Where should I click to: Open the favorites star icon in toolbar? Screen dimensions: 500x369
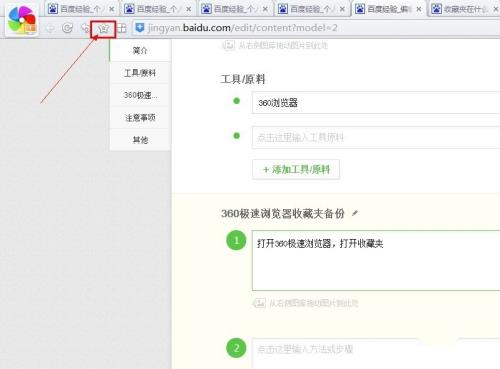[x=104, y=29]
